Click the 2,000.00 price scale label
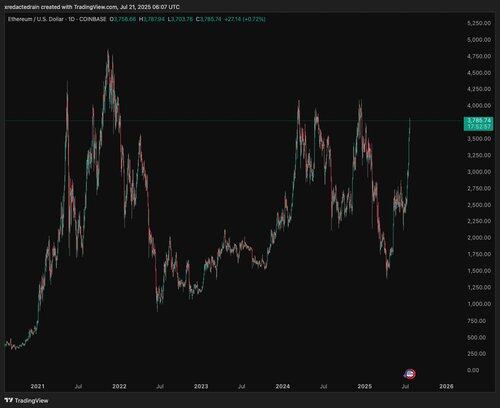 pos(479,238)
